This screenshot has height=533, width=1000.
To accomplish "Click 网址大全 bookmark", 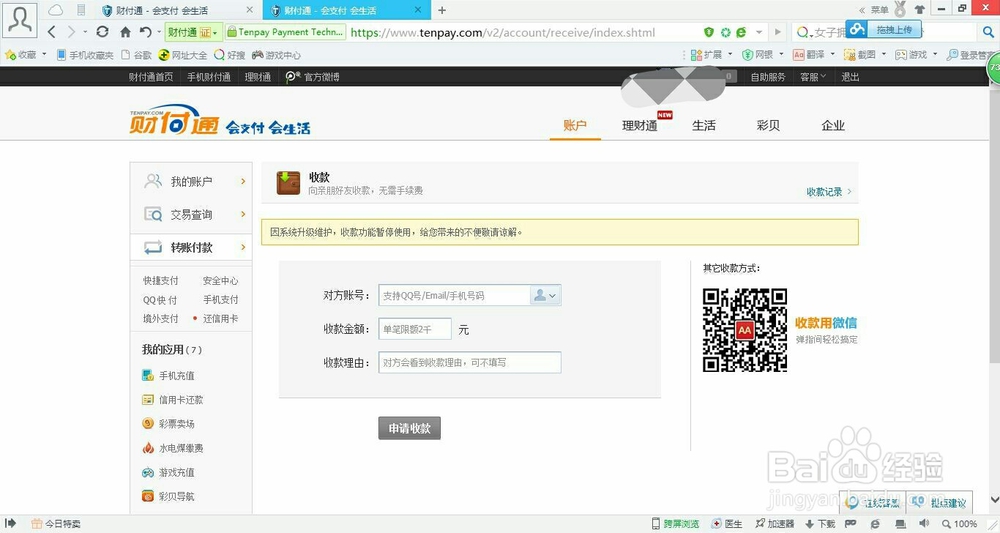I will (x=182, y=55).
